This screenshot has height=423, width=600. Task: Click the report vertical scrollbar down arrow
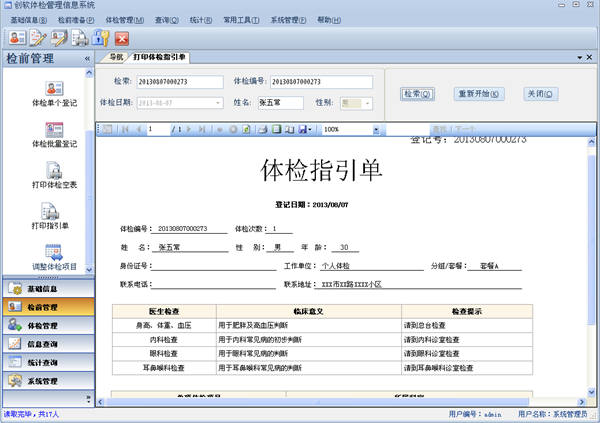[x=591, y=392]
